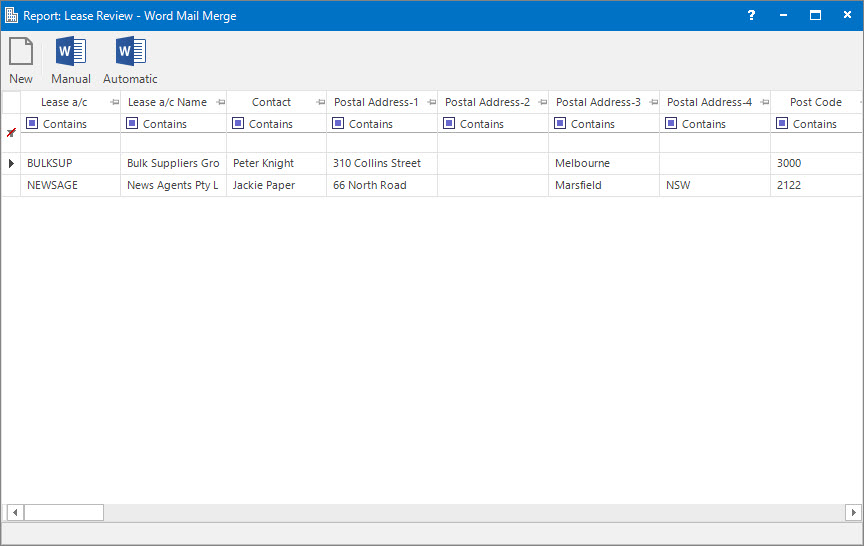Screen dimensions: 864x546
Task: Click the New document icon
Action: click(21, 61)
